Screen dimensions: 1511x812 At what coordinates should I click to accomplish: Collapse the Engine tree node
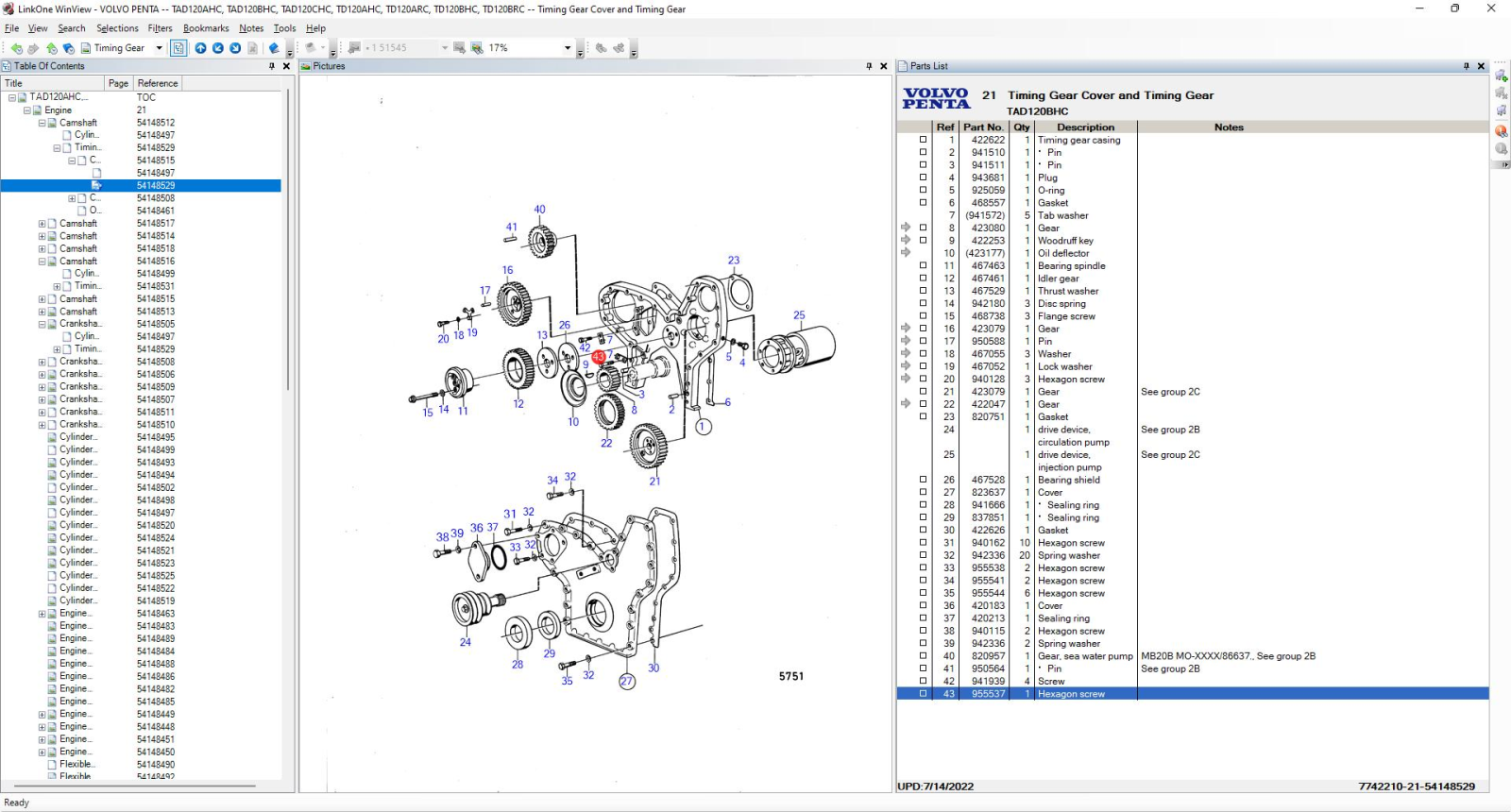[27, 110]
